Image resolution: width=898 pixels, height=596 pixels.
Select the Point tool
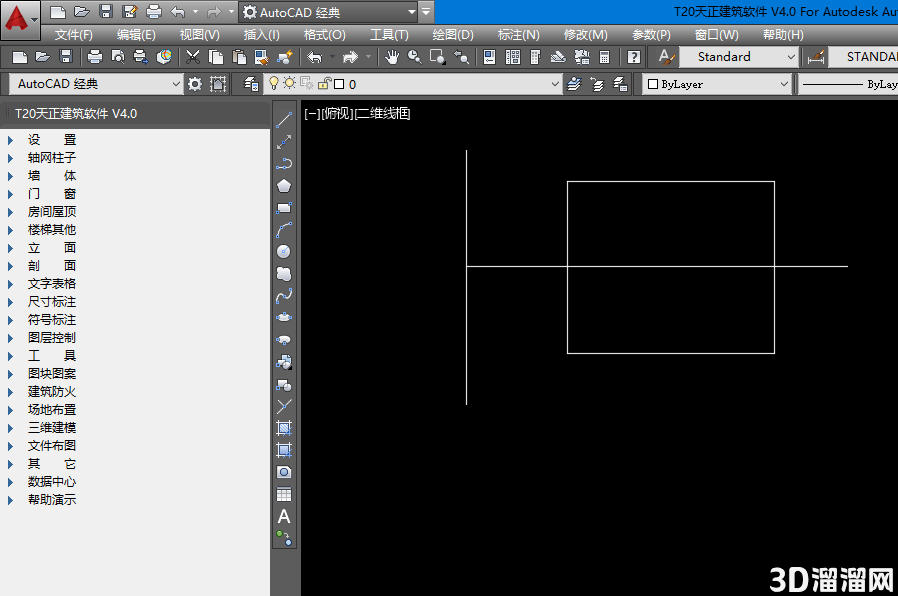pyautogui.click(x=284, y=406)
